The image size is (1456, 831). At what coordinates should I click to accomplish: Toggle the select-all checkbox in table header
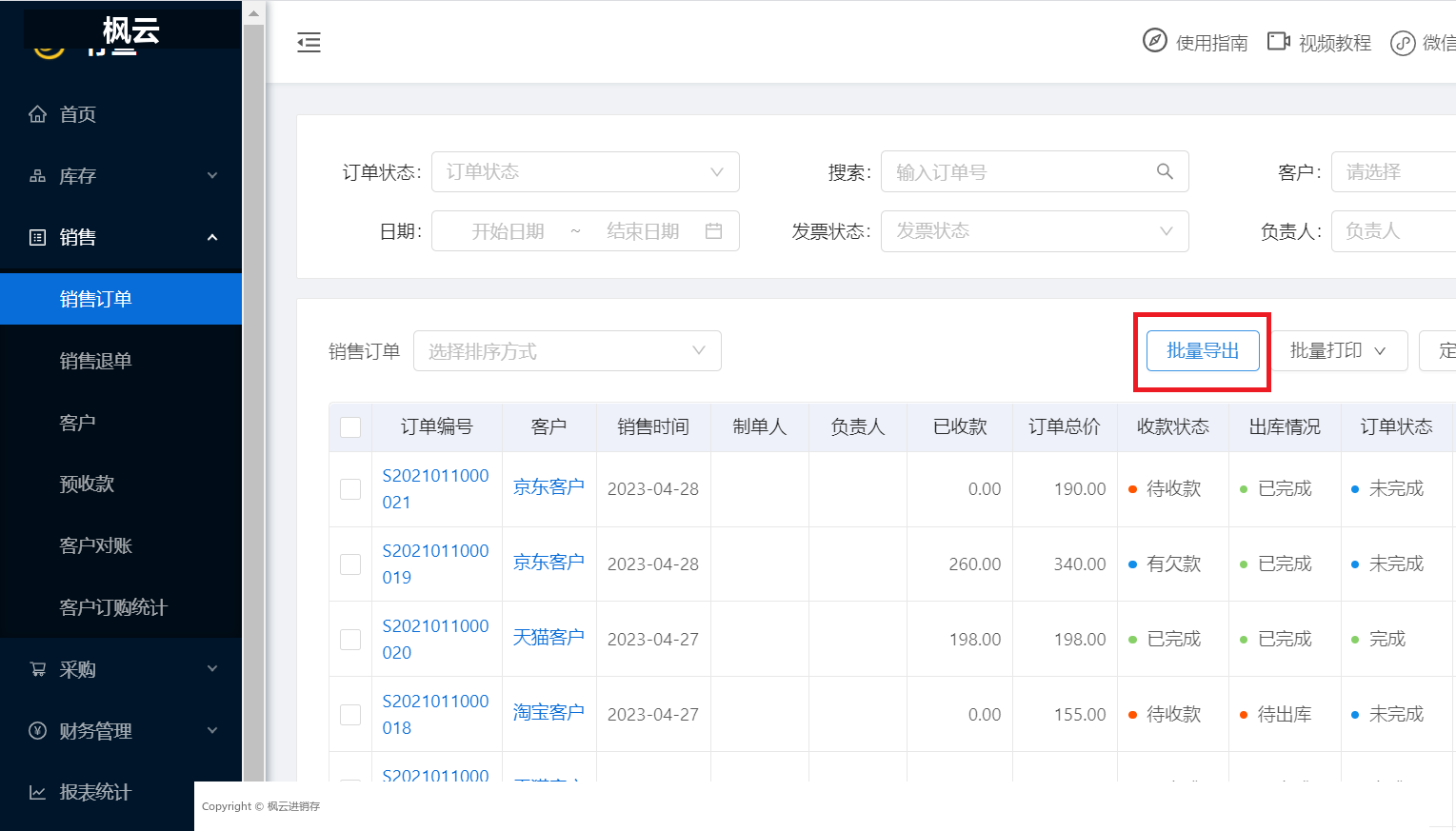point(350,427)
